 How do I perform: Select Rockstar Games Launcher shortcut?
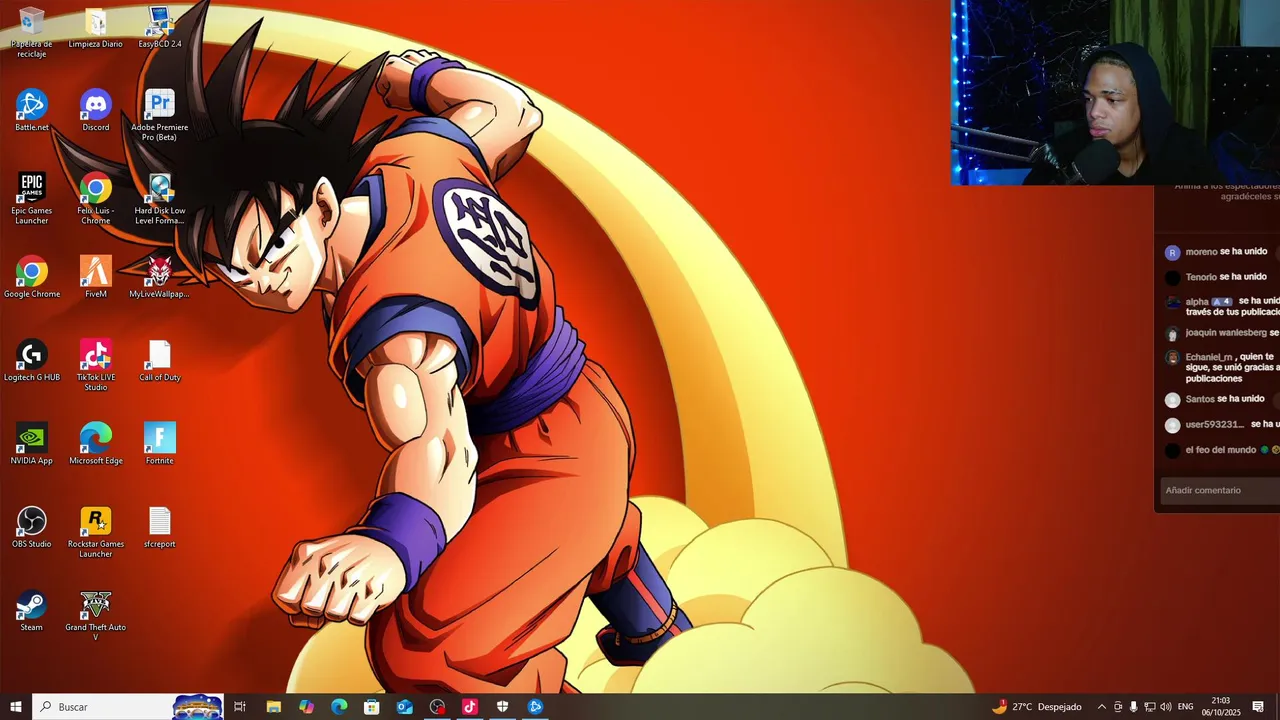click(x=96, y=532)
